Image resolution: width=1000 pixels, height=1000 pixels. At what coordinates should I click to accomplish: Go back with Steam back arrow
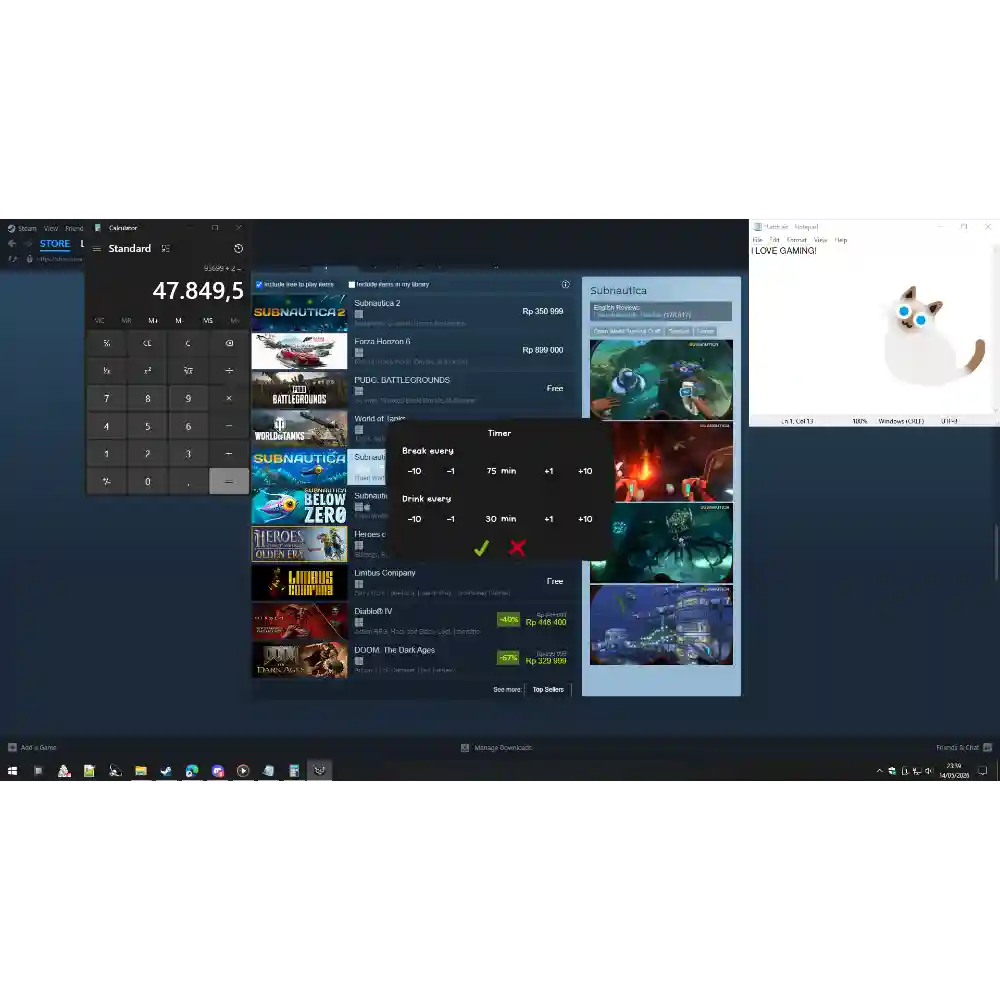coord(11,244)
